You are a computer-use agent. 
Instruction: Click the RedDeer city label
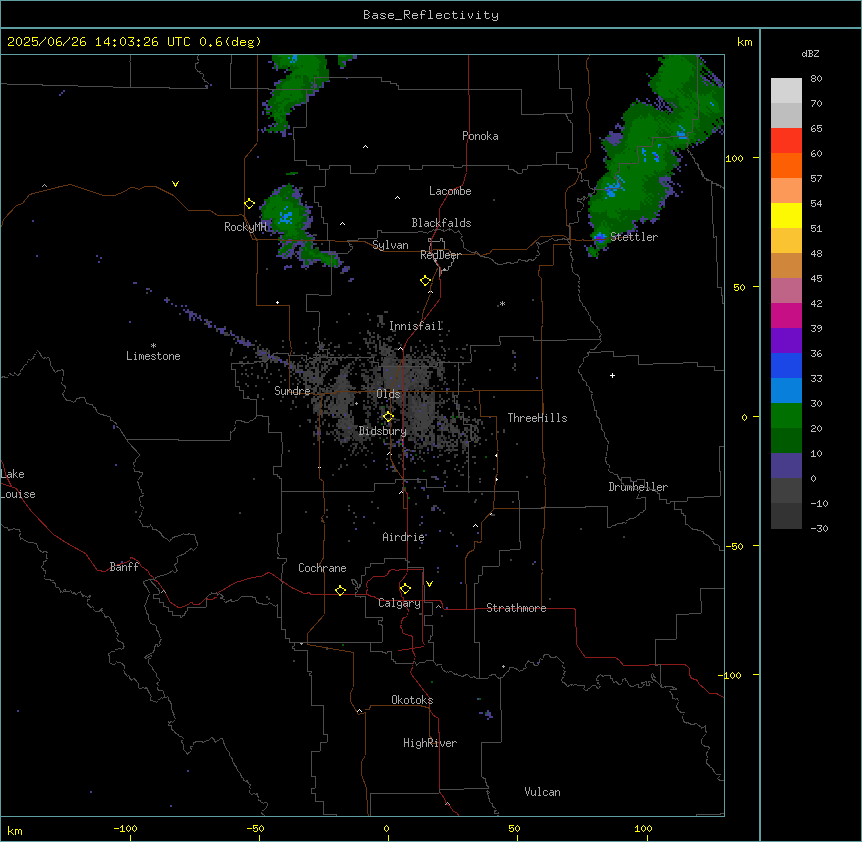click(440, 255)
